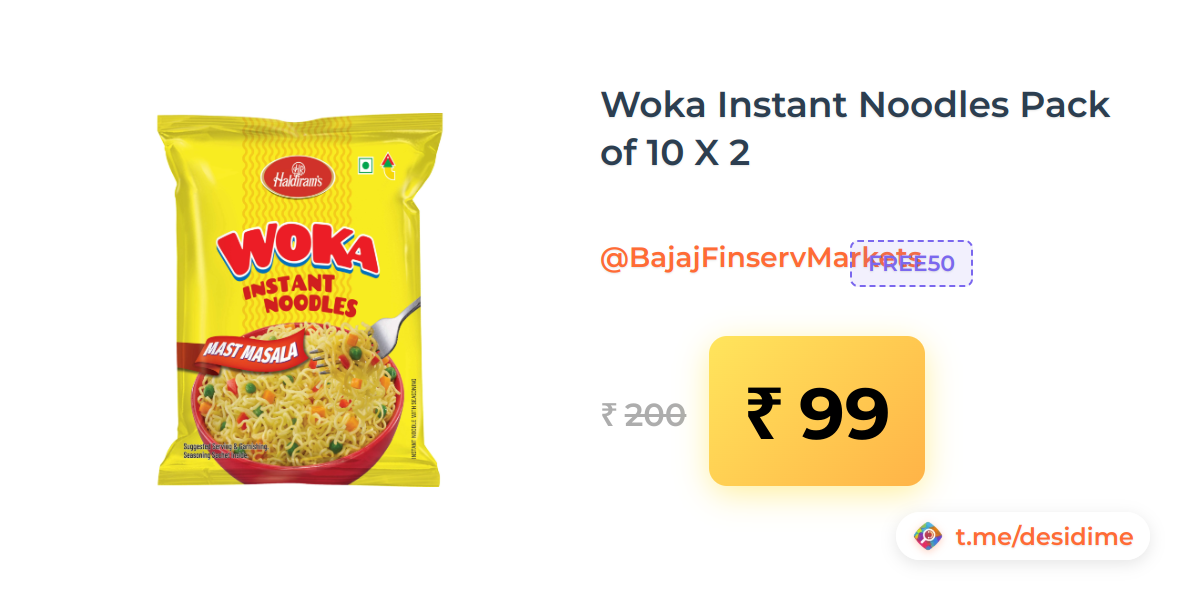Click the struck-through ₹ 200 original price
The width and height of the screenshot is (1200, 600).
[643, 414]
